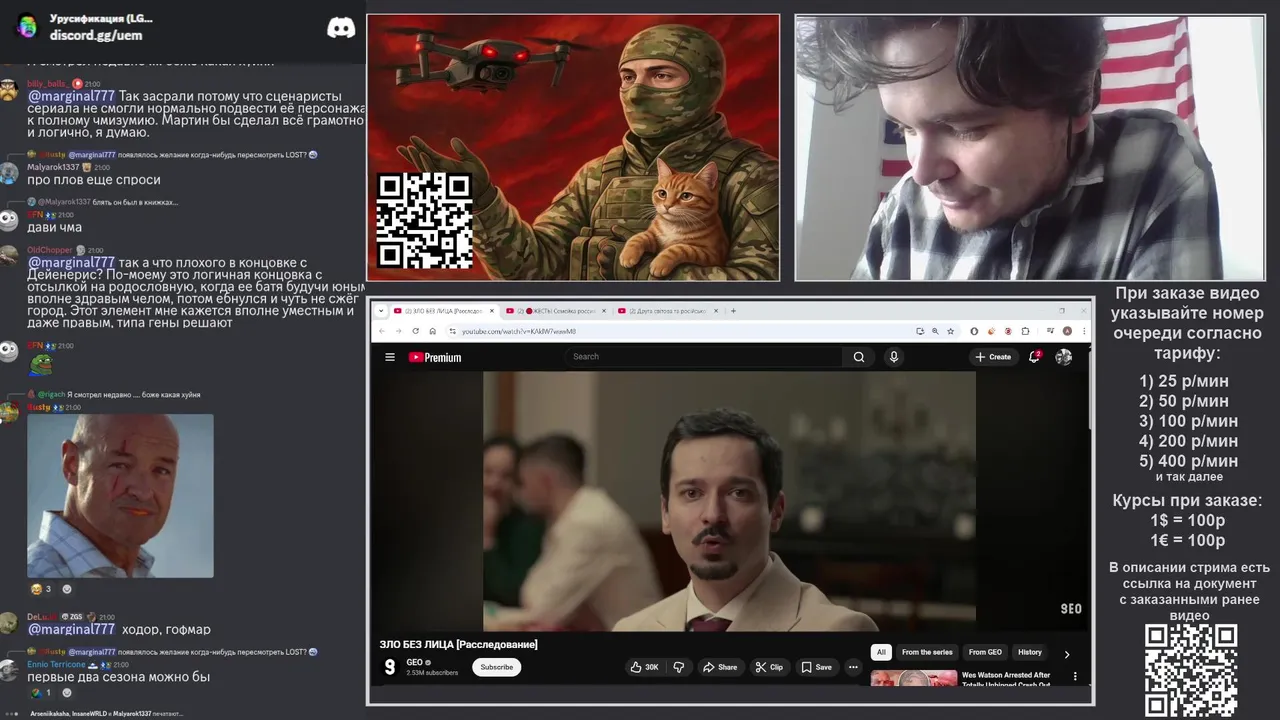
Task: Share the video
Action: point(719,667)
